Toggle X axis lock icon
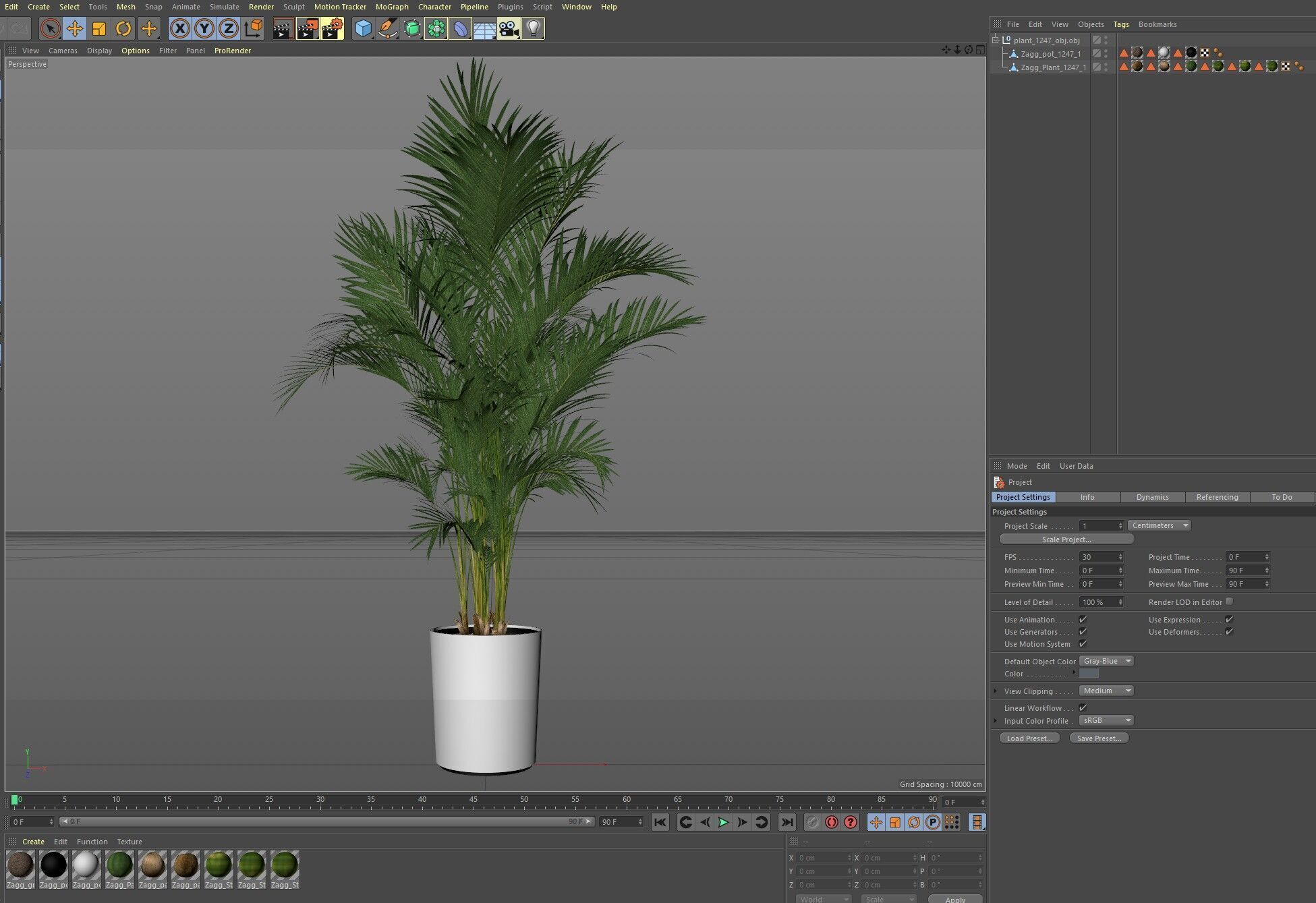Image resolution: width=1316 pixels, height=903 pixels. (180, 28)
